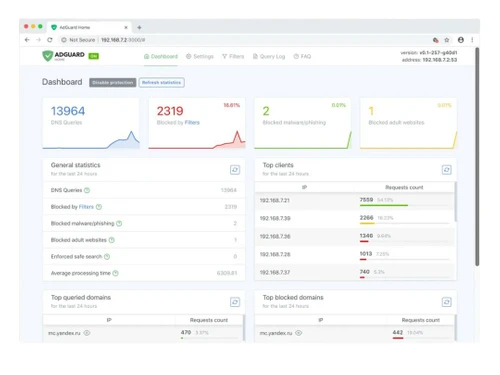500x375 pixels.
Task: Click eye icon beside mc.yandex.ru in queried domains
Action: pos(87,333)
